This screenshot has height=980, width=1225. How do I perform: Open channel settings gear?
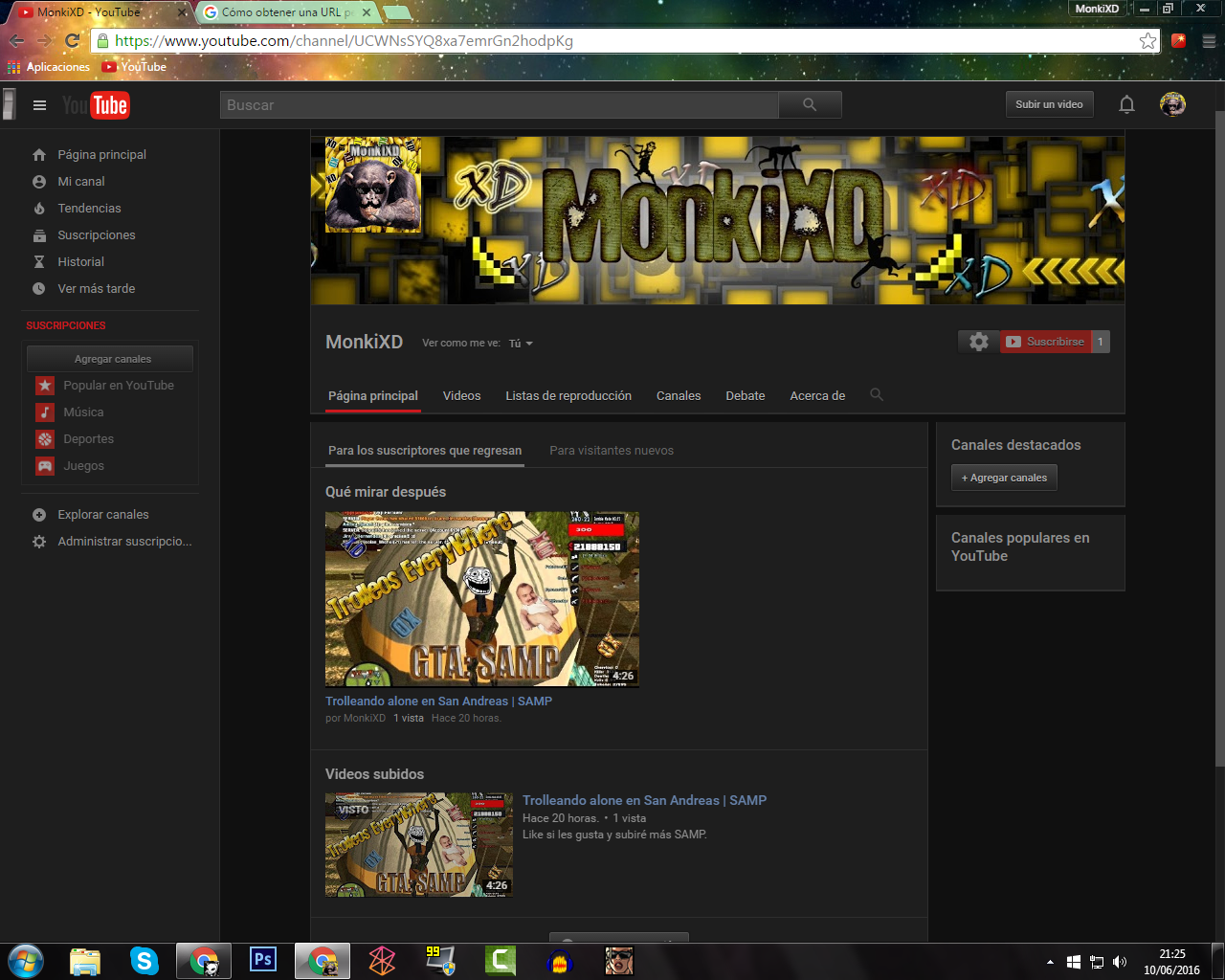(979, 342)
